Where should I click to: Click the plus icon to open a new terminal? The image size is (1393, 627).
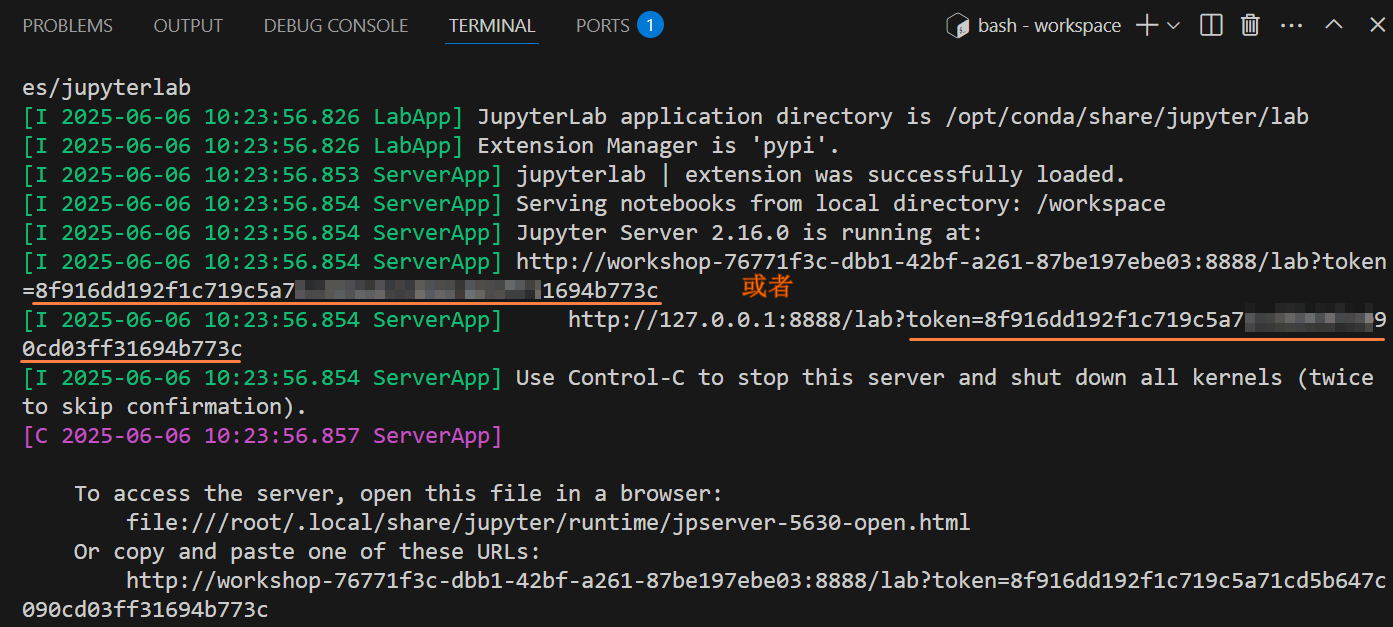point(1146,26)
